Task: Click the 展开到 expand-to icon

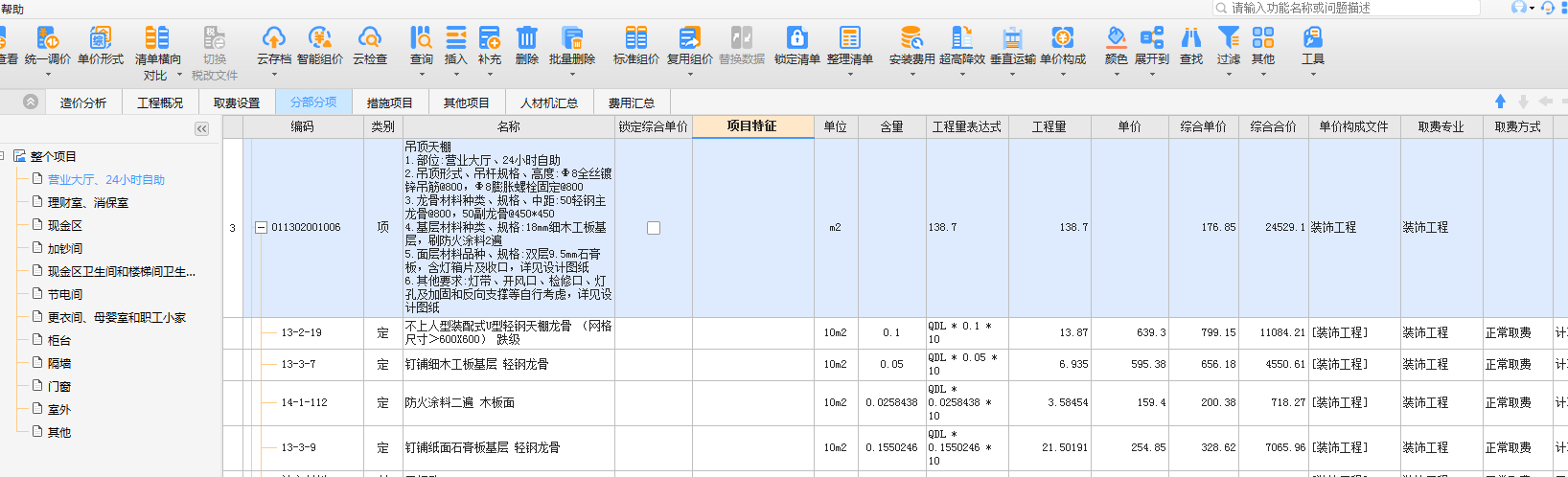Action: 1152,37
